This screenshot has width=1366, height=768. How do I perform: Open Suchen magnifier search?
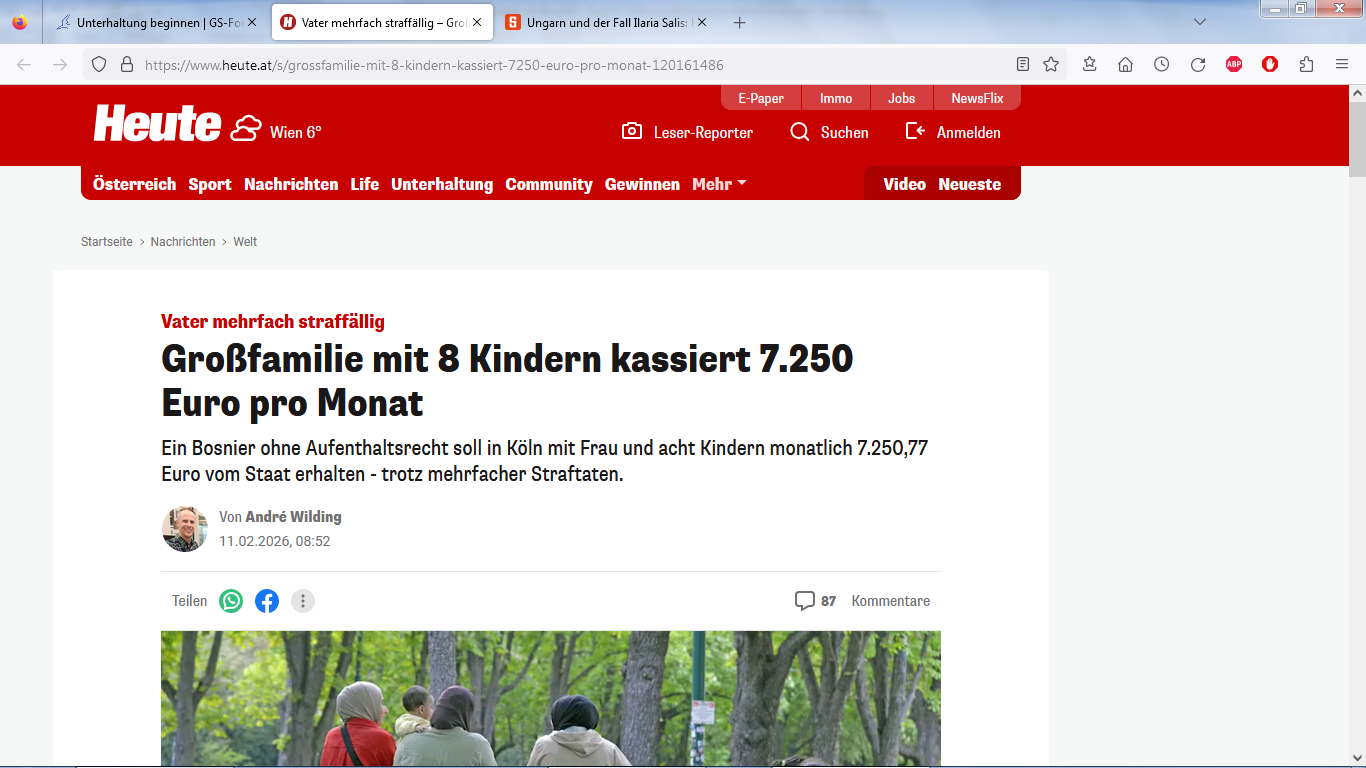click(800, 132)
